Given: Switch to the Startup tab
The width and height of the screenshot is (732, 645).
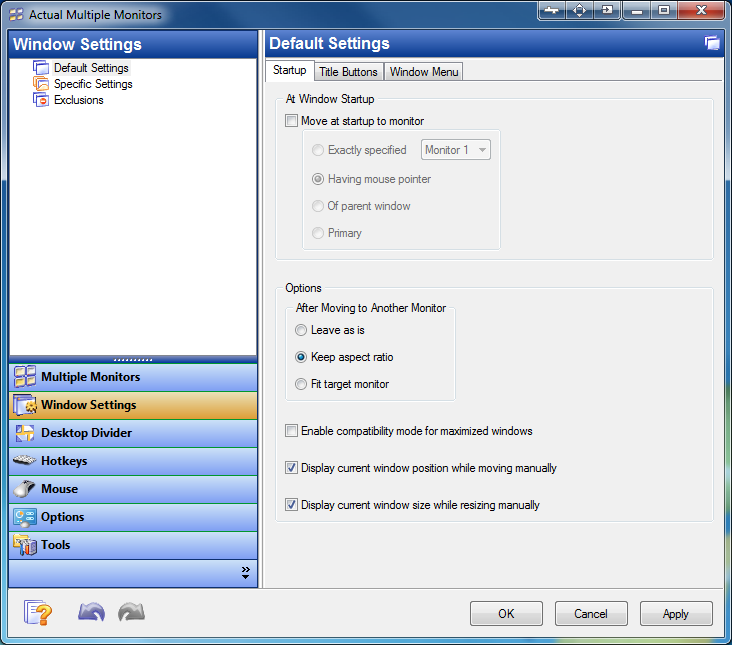Looking at the screenshot, I should coord(289,70).
